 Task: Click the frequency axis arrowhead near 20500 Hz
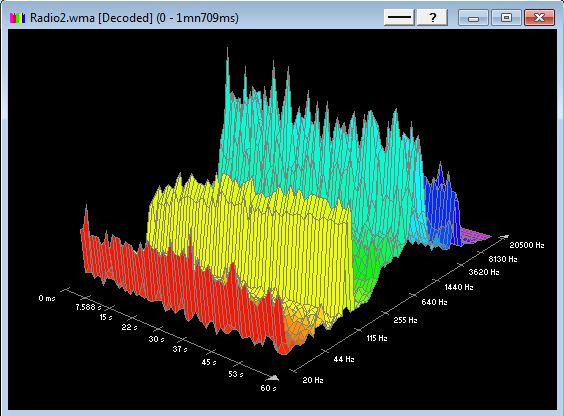(x=504, y=236)
